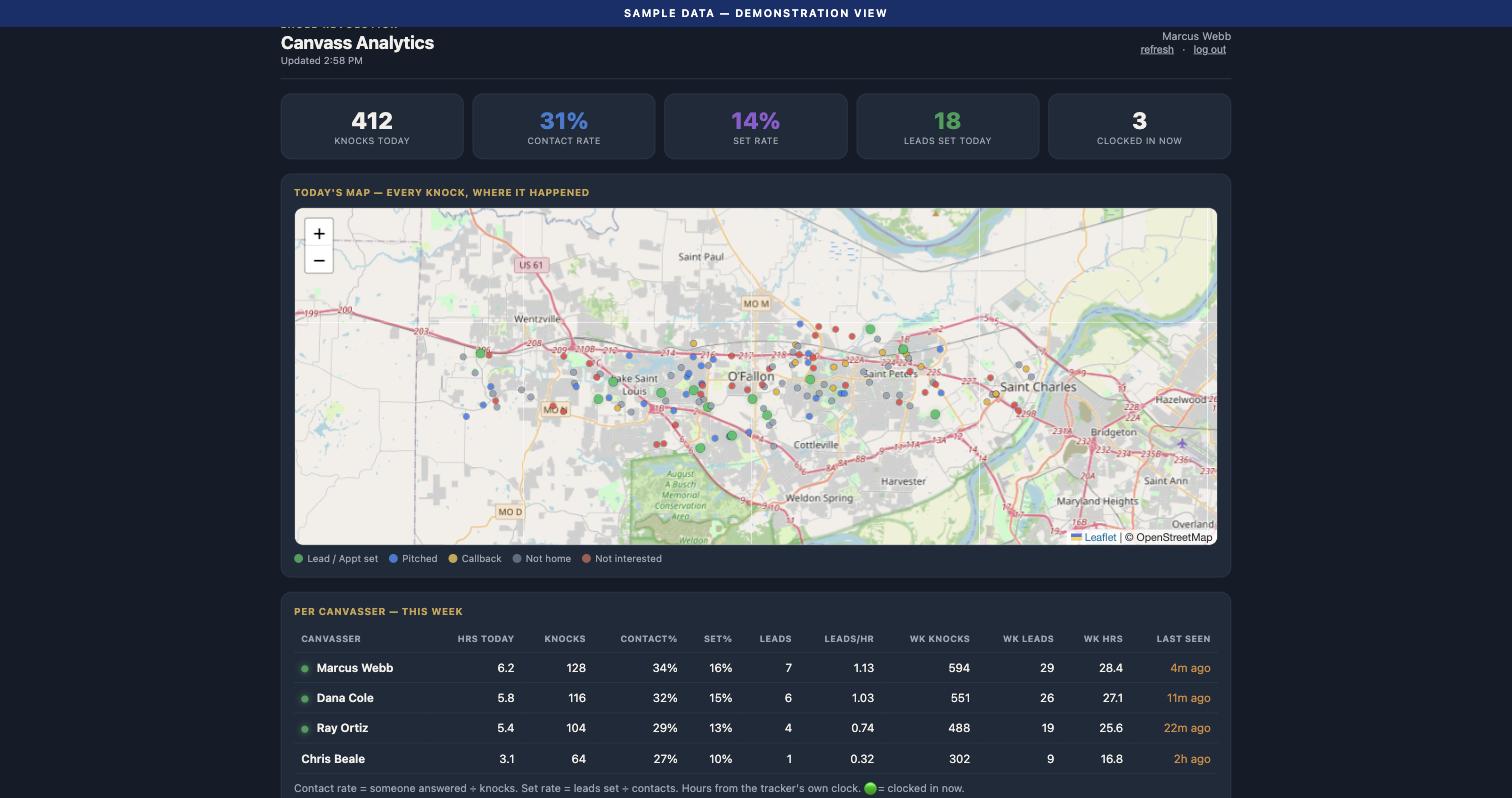Click the 'Per Canvasser — This Week' heading
Viewport: 1512px width, 798px height.
pyautogui.click(x=378, y=611)
